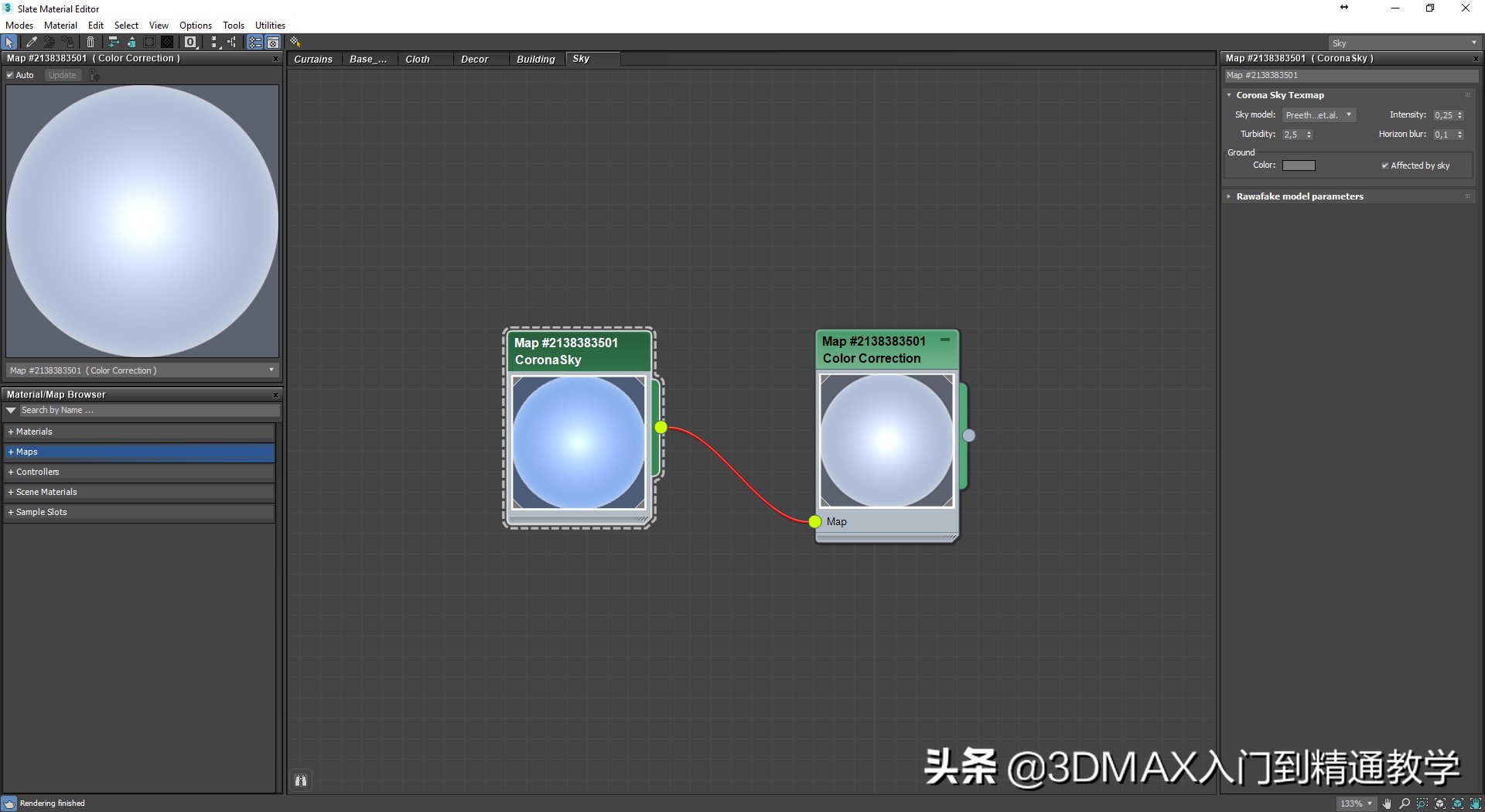Click the Delete Selected trash icon
1485x812 pixels.
click(90, 43)
